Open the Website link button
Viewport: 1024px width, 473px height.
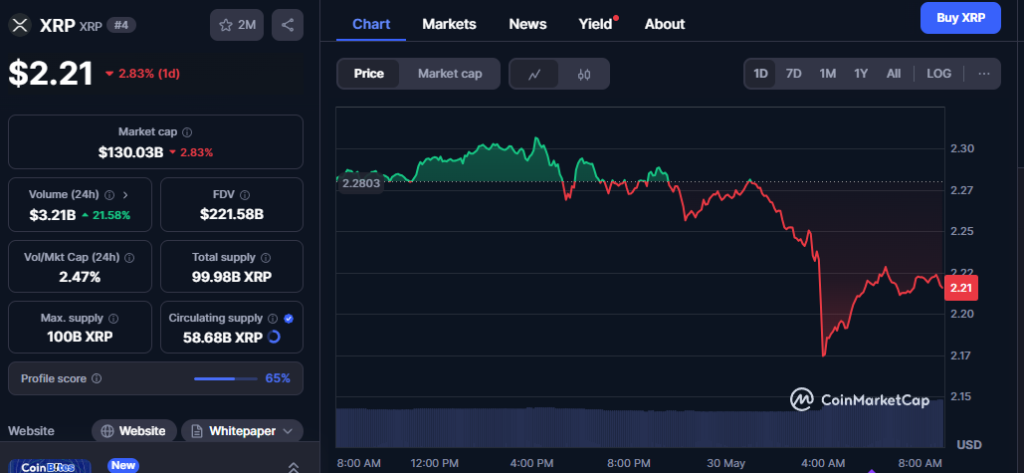coord(135,431)
